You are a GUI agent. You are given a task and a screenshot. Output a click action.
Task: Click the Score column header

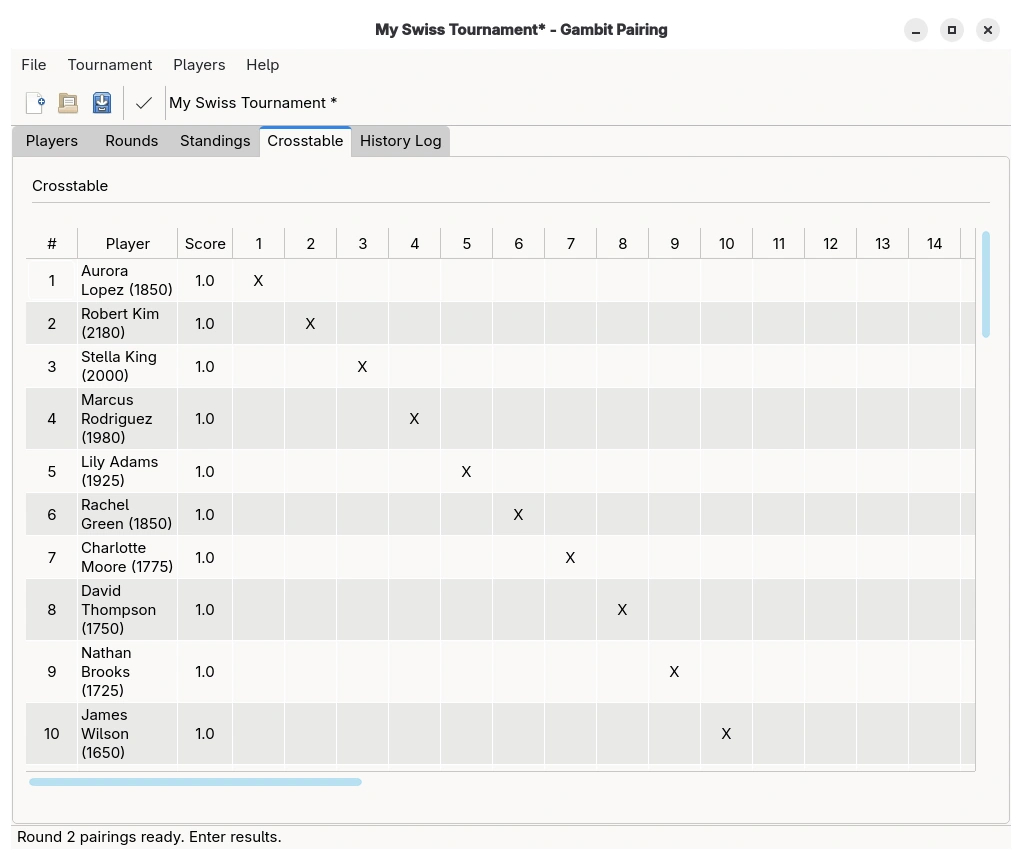click(205, 244)
